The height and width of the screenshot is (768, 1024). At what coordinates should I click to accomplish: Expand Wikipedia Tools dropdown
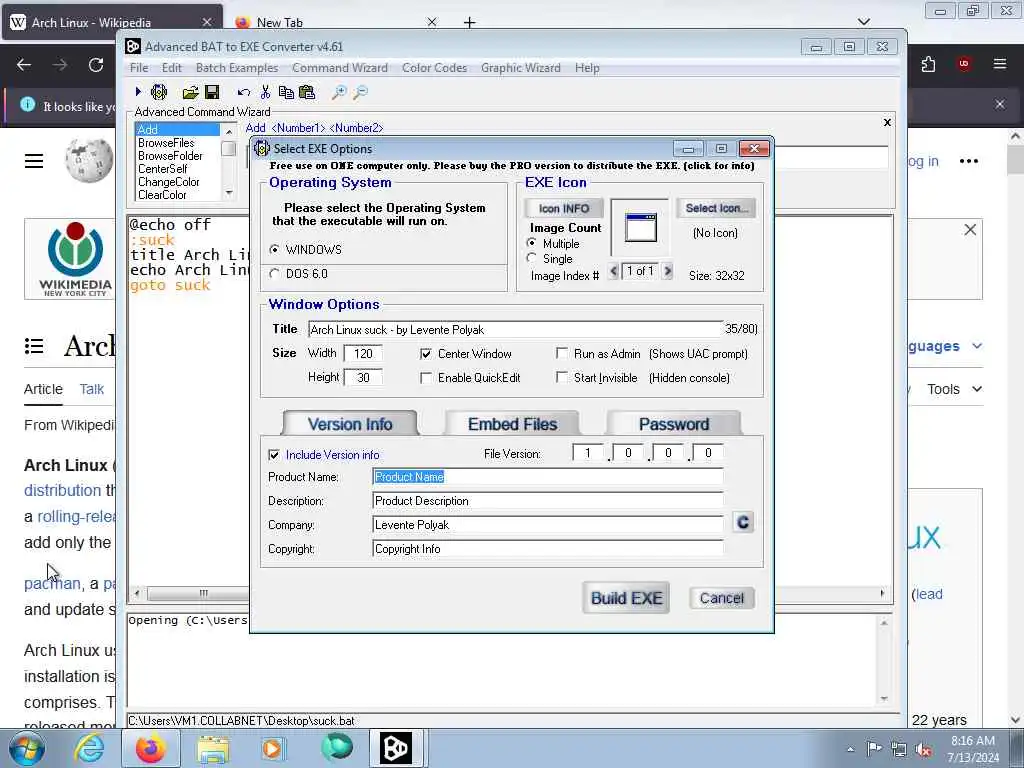tap(955, 389)
